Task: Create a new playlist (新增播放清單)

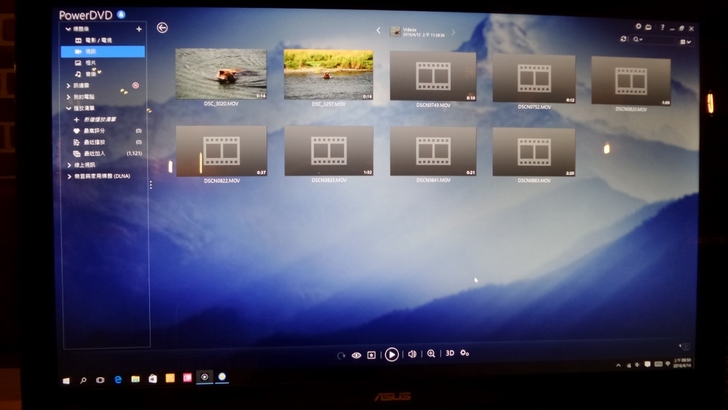Action: pos(95,120)
